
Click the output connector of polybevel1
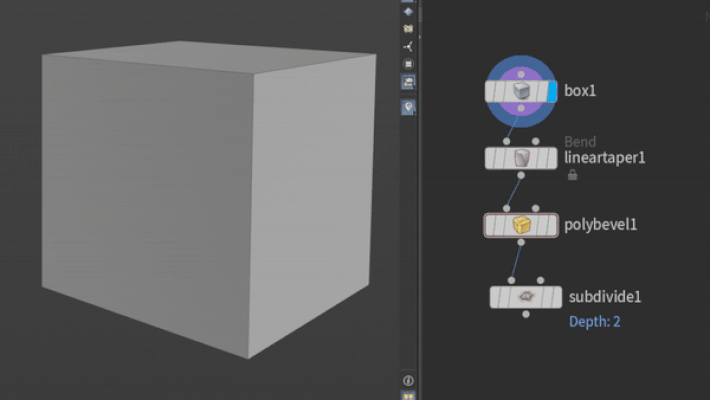(x=521, y=242)
